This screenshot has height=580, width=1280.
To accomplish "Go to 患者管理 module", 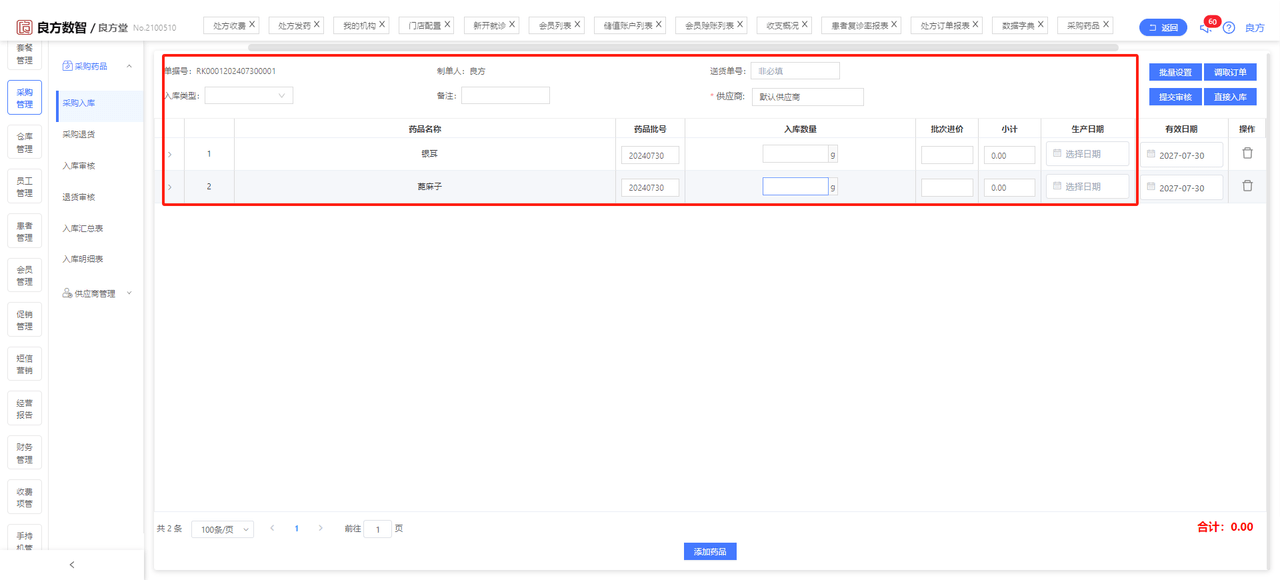I will (x=24, y=232).
